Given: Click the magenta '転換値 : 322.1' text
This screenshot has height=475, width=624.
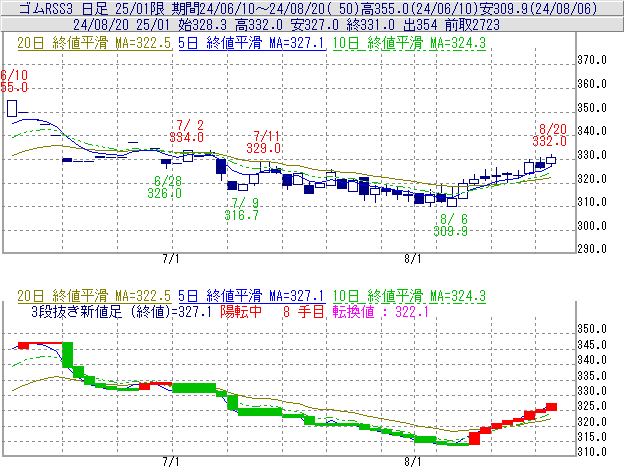Looking at the screenshot, I should point(380,311).
